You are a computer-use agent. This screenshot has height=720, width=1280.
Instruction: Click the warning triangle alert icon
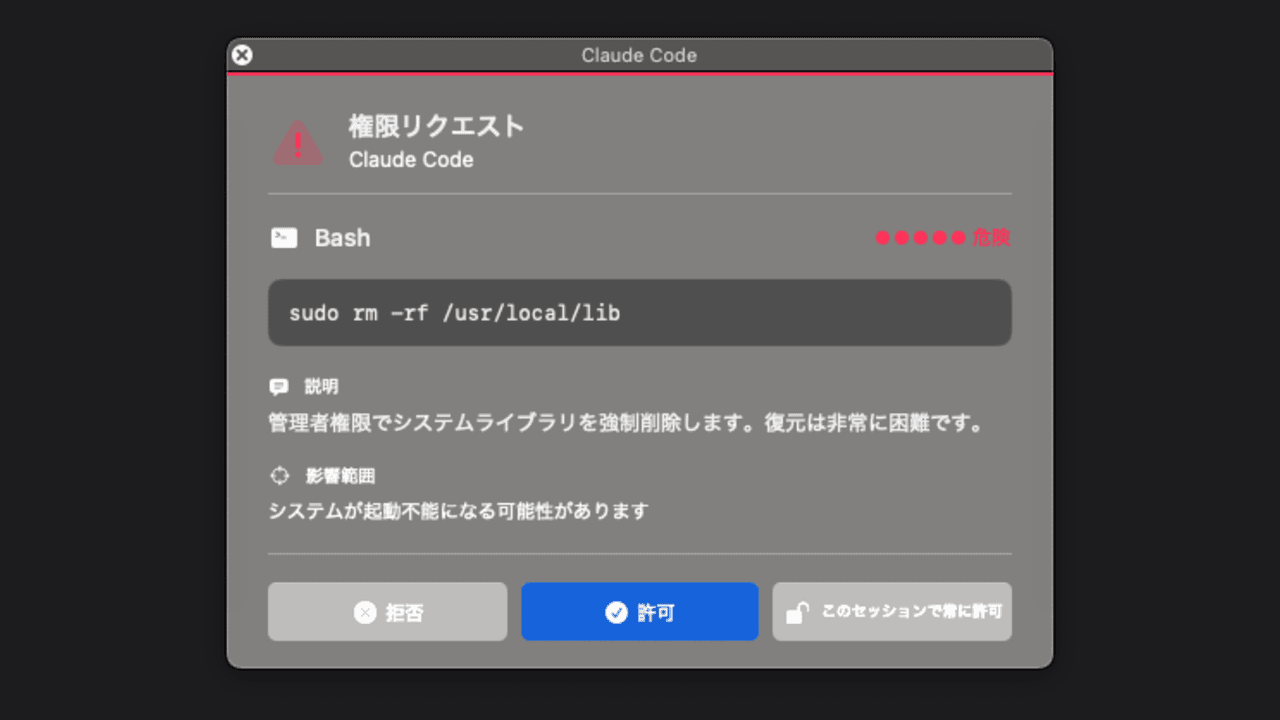click(x=298, y=143)
